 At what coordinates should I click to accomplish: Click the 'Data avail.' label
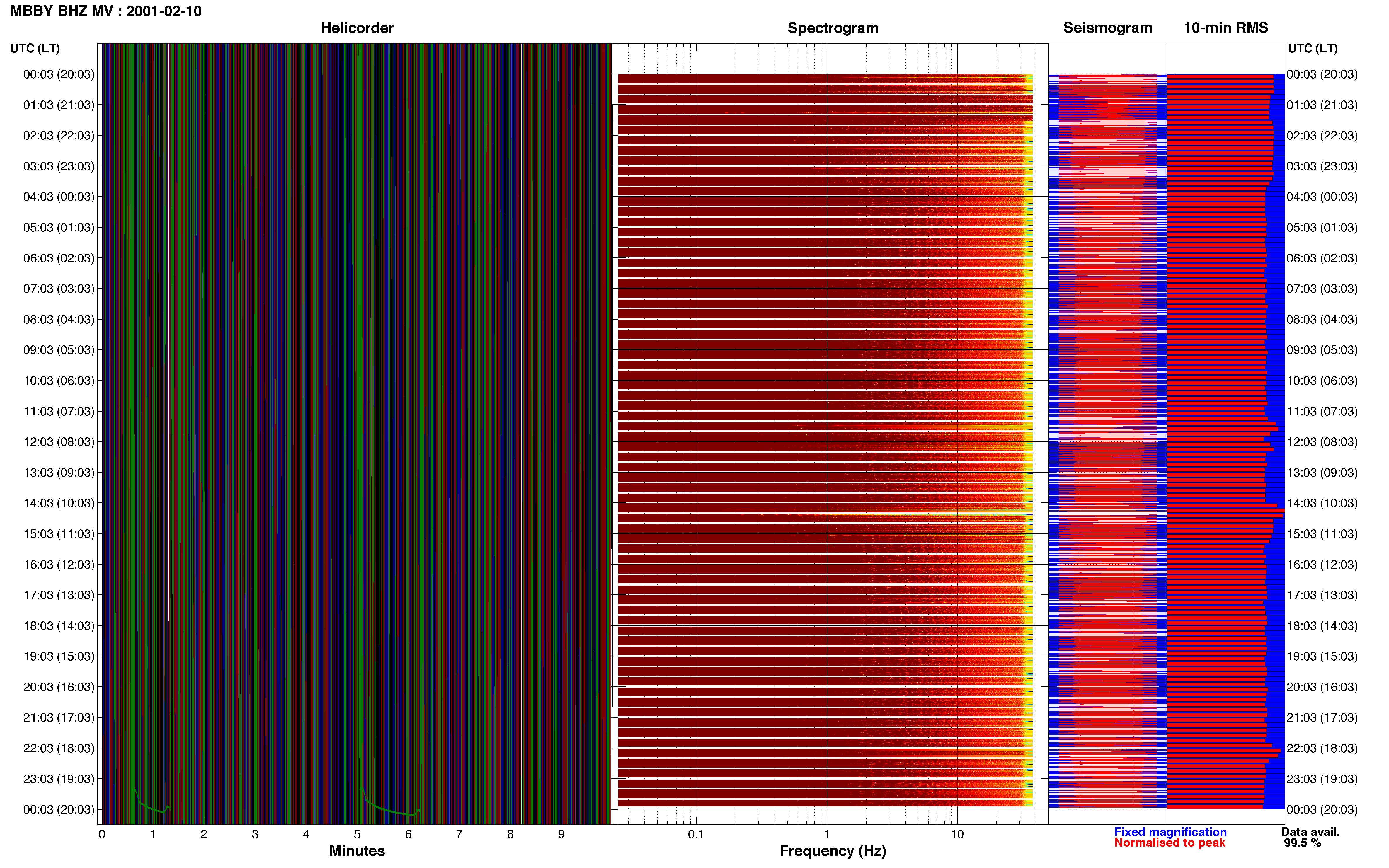pyautogui.click(x=1310, y=832)
